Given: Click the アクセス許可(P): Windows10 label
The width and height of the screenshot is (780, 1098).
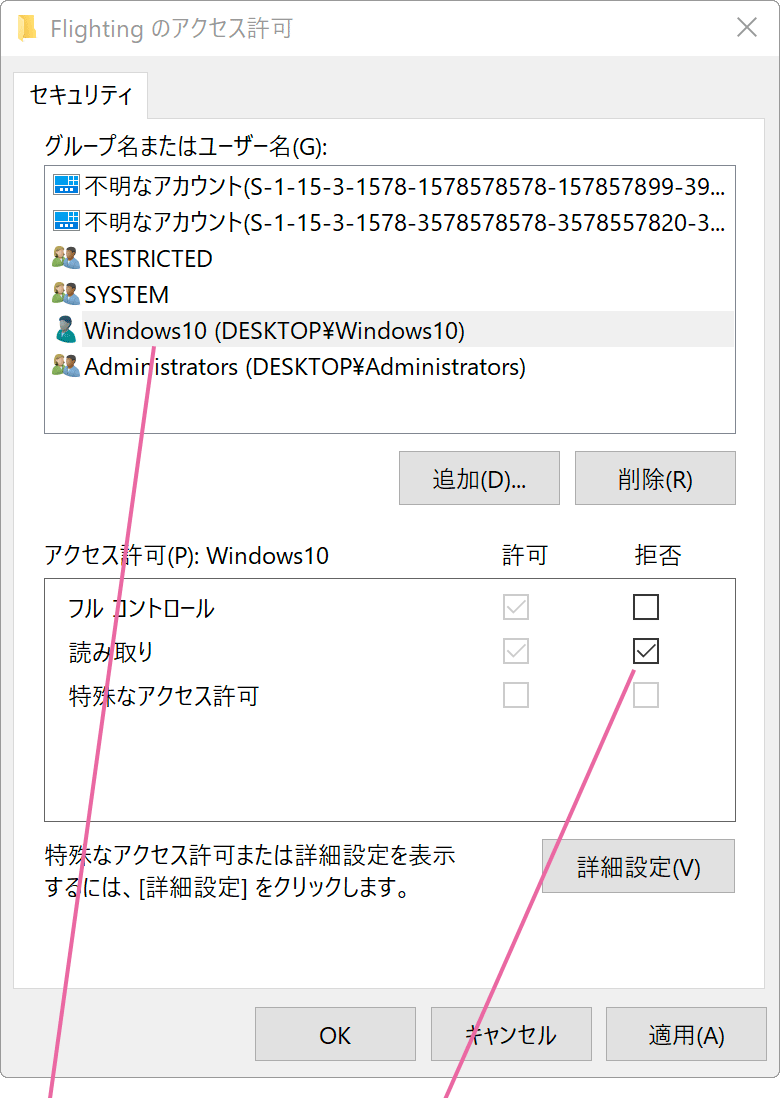Looking at the screenshot, I should [186, 555].
